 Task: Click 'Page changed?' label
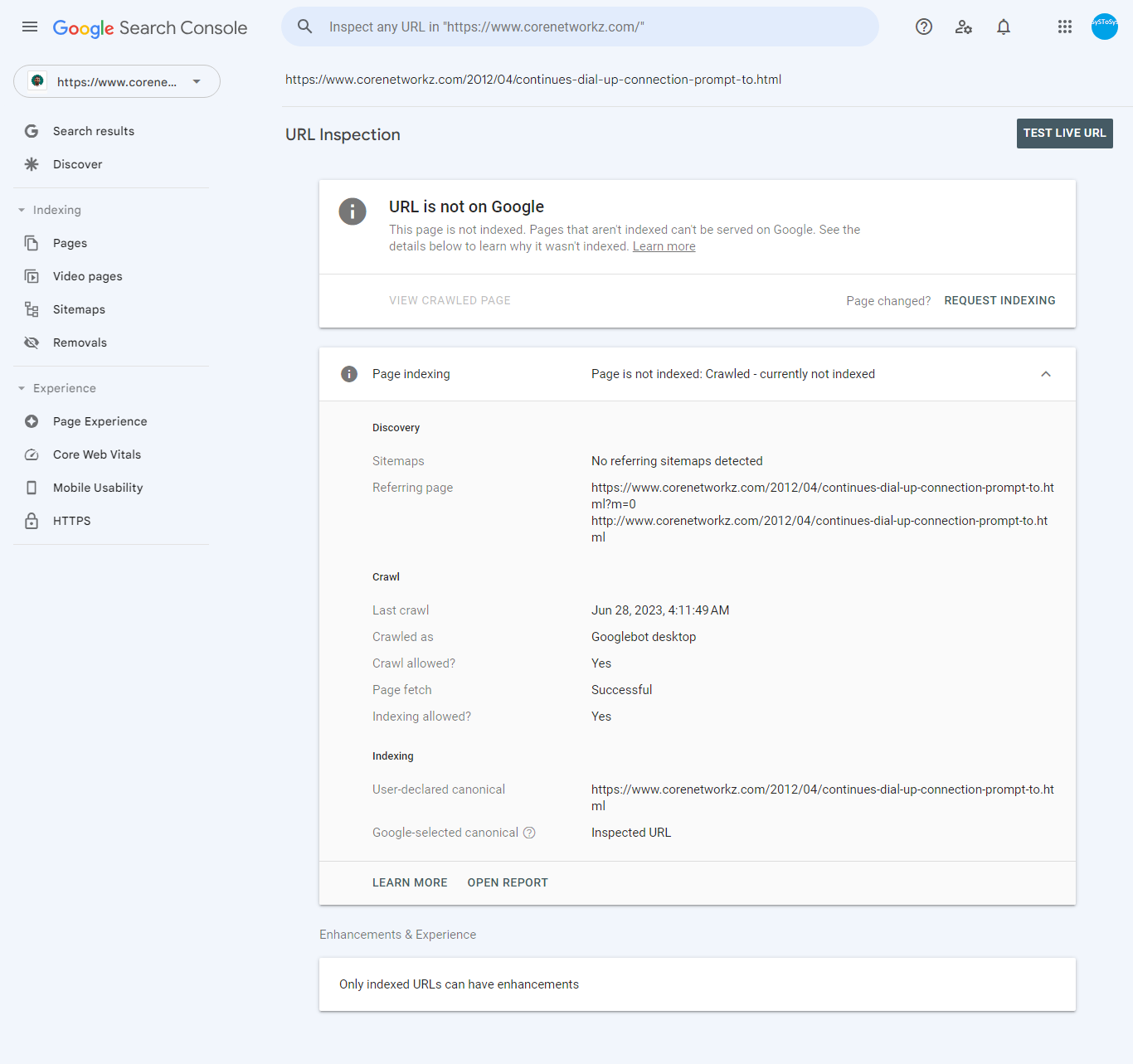(x=888, y=301)
